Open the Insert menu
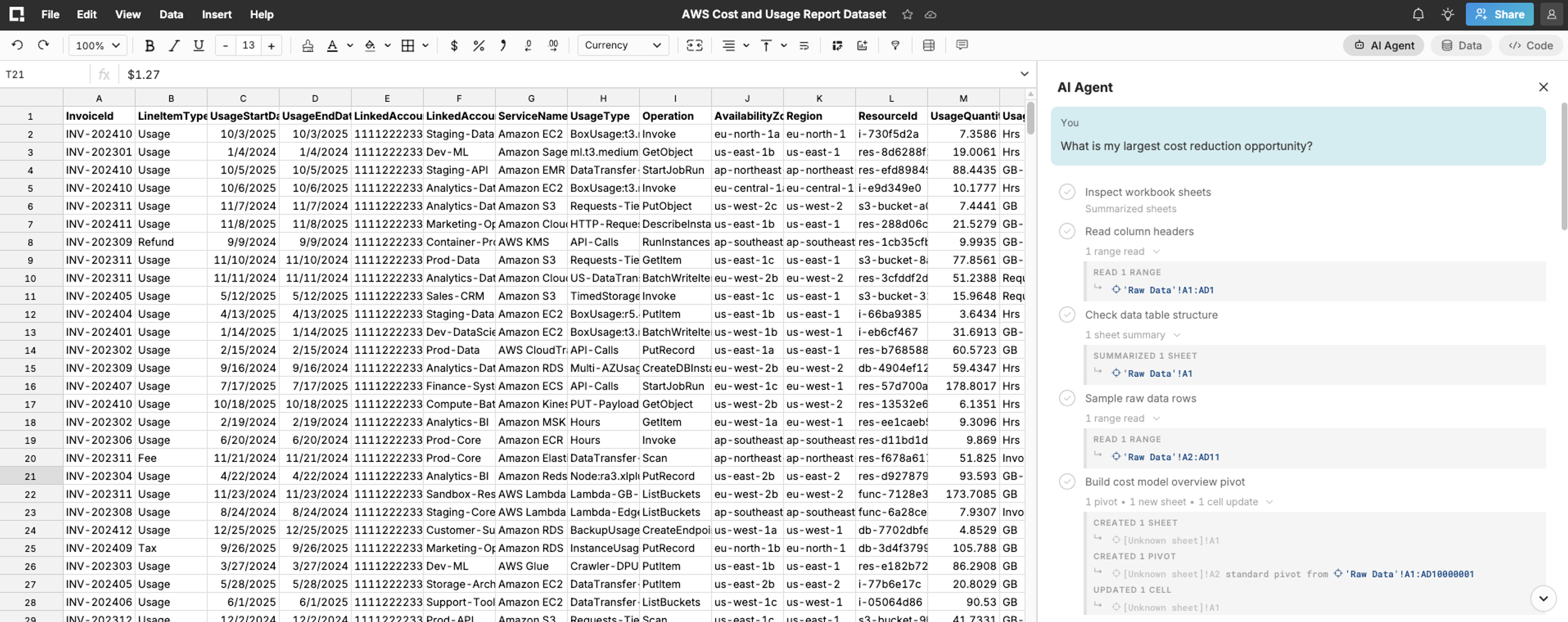The image size is (1568, 622). [x=217, y=15]
